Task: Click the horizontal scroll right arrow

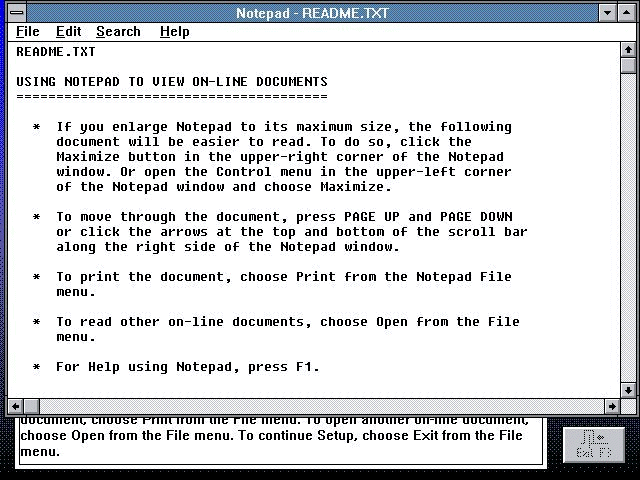Action: [x=612, y=406]
